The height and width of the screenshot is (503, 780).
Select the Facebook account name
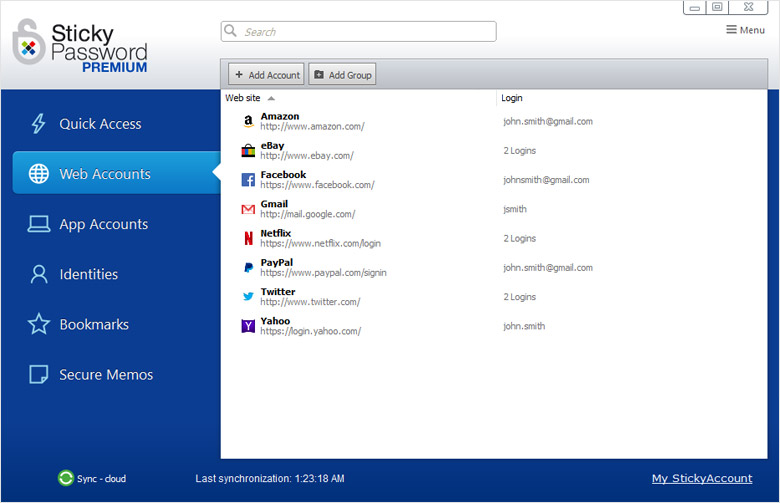pos(283,175)
